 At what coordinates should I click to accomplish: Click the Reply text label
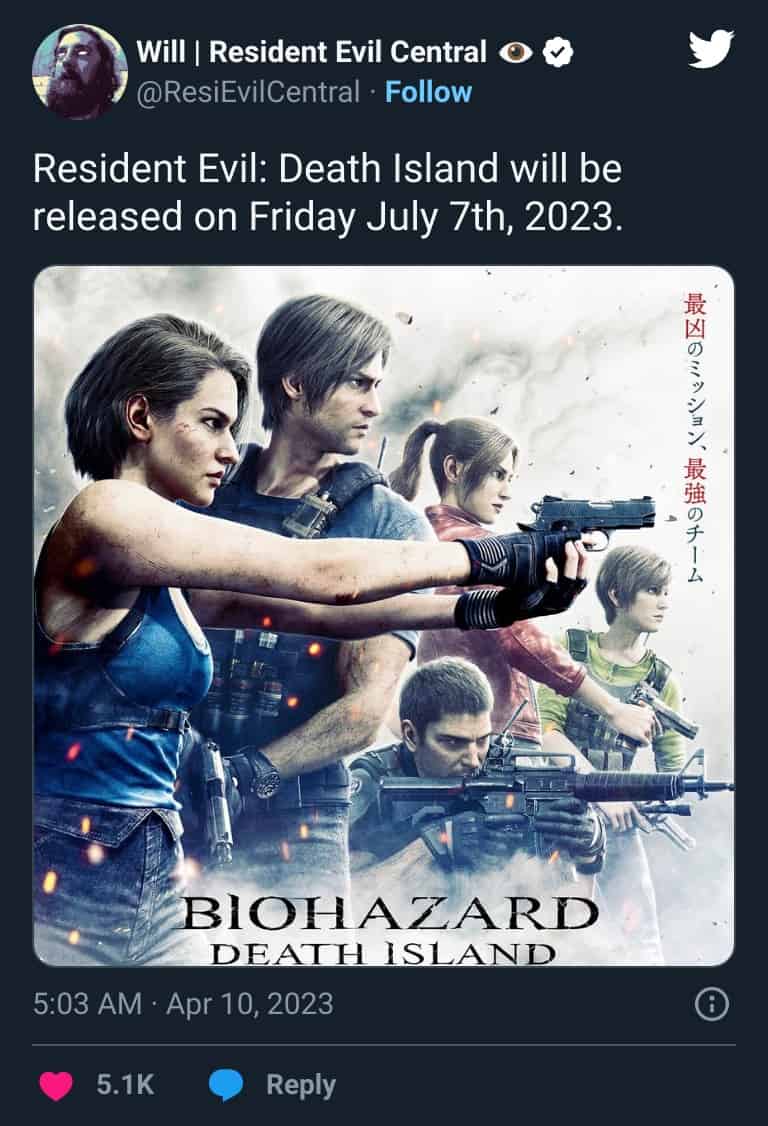[300, 1085]
